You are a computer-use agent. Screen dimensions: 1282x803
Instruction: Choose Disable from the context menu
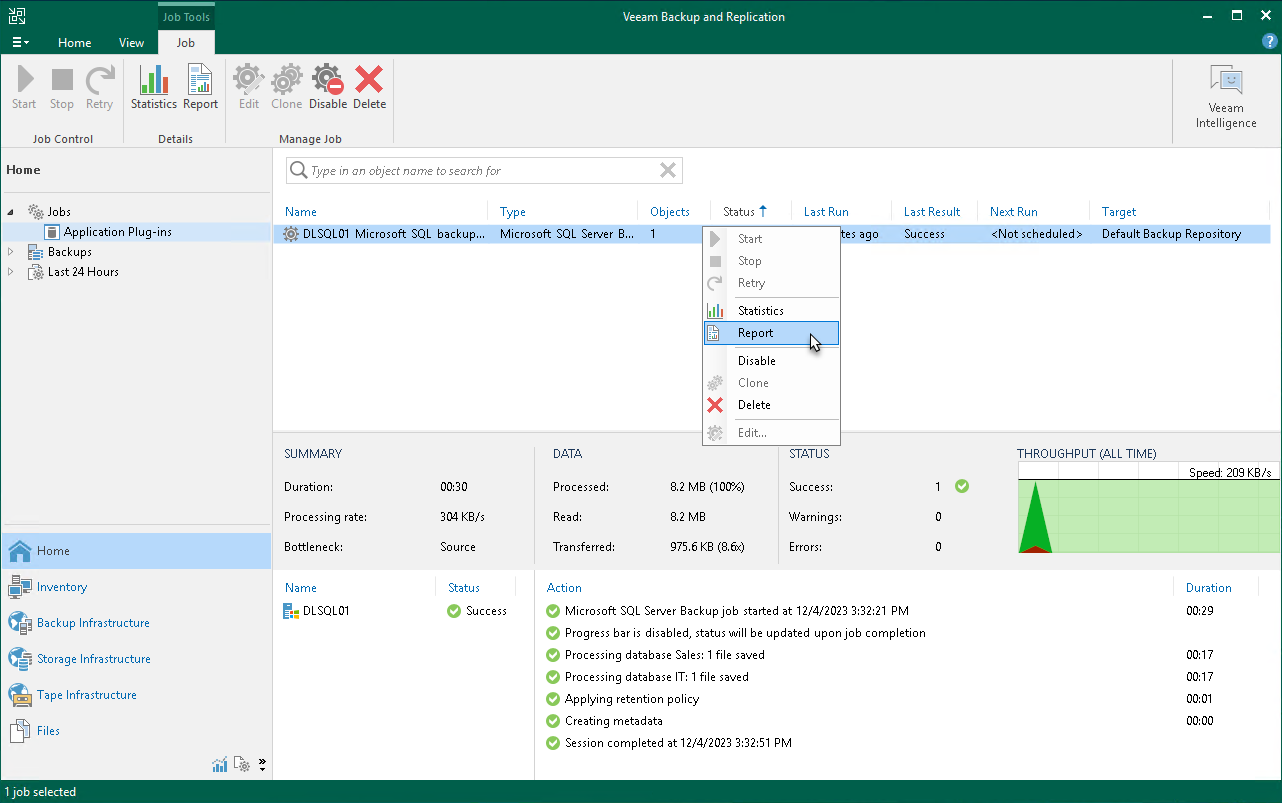[771, 361]
